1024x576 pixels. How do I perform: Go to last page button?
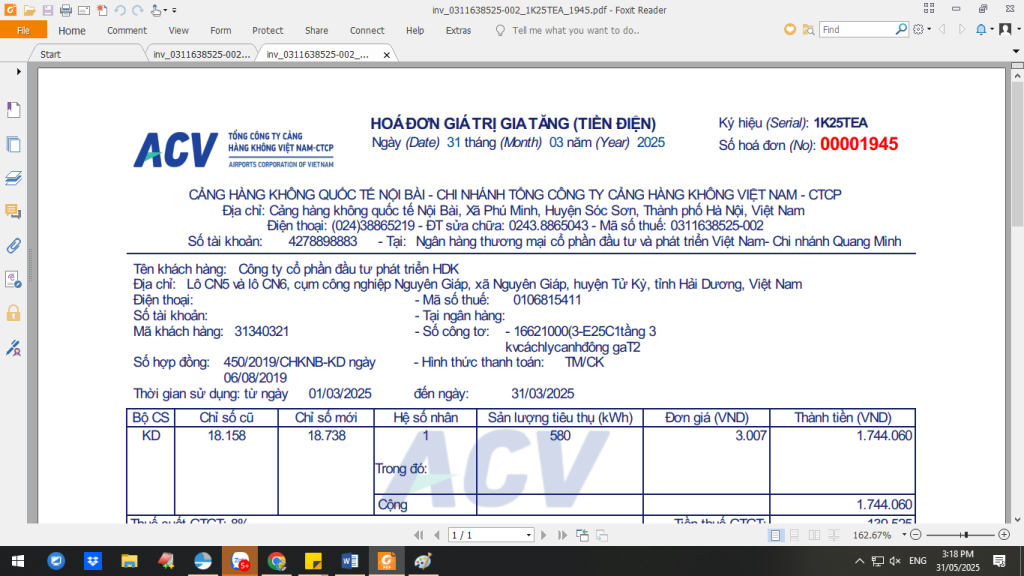coord(562,535)
